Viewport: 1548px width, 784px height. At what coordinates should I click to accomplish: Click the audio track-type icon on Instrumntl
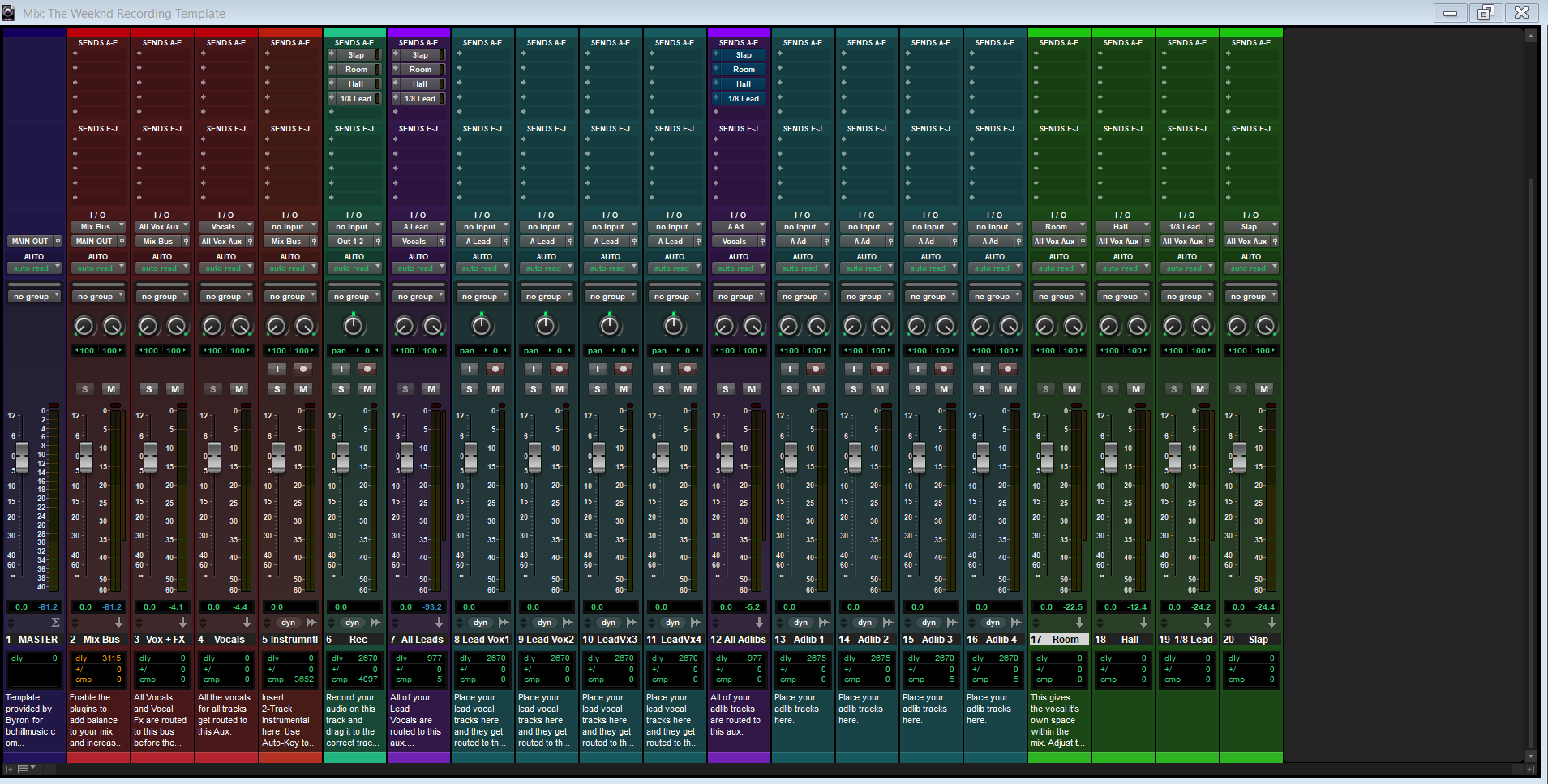pos(311,623)
